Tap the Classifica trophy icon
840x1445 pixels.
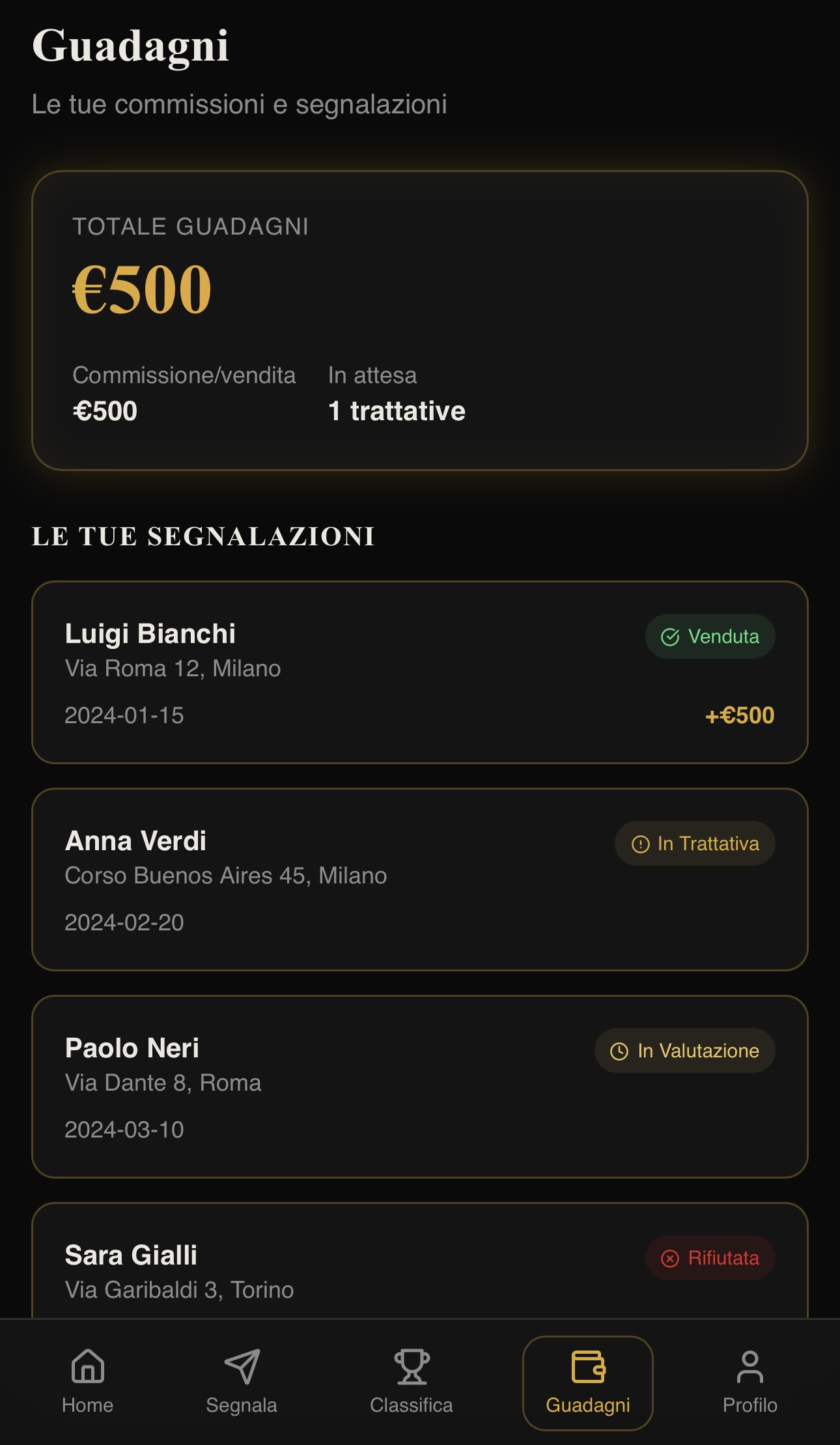[412, 1366]
